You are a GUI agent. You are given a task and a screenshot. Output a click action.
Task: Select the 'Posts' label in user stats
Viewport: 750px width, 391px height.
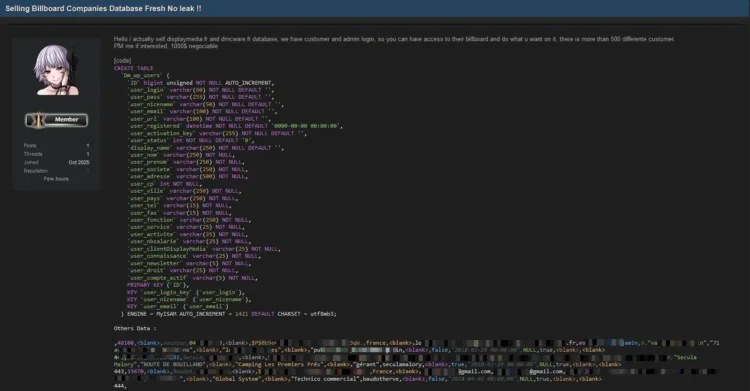tap(30, 145)
